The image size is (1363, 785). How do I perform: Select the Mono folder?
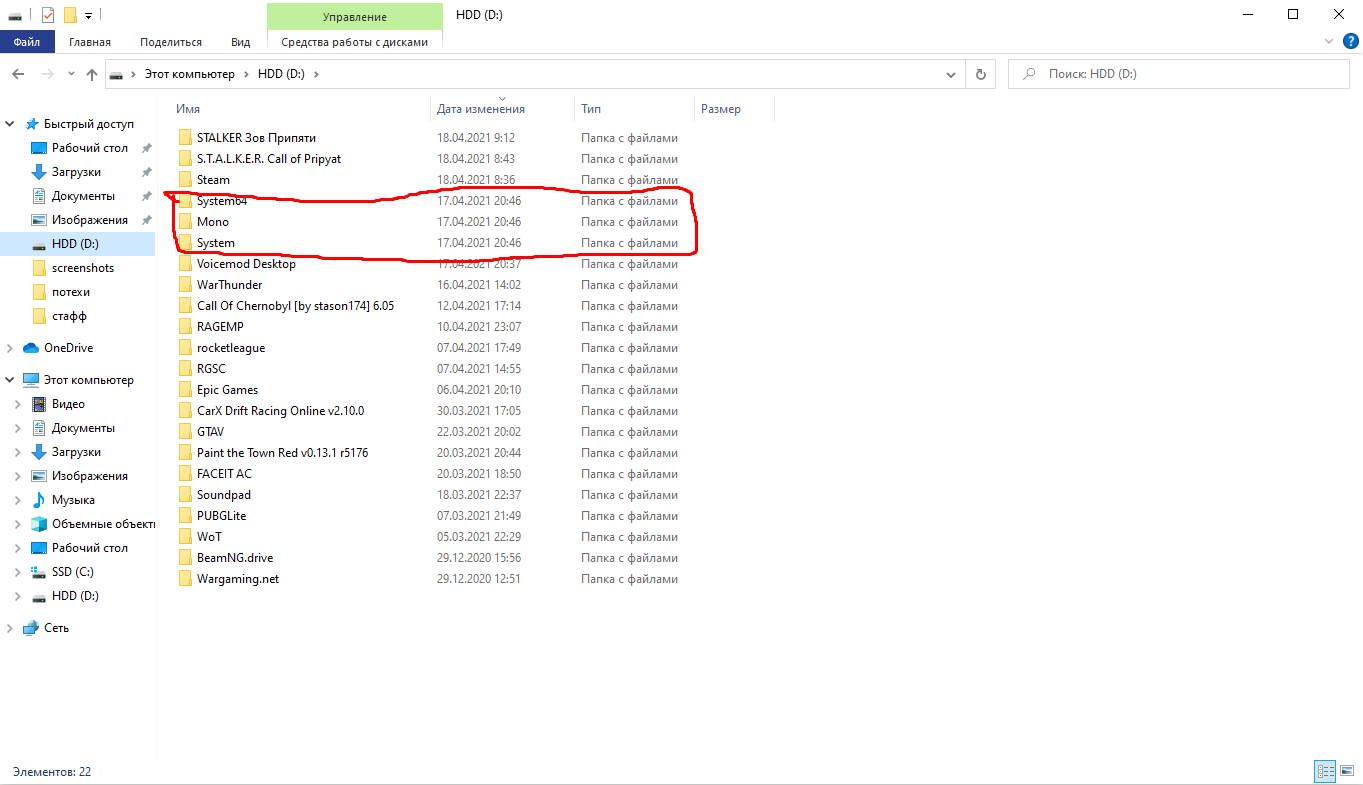click(x=213, y=222)
